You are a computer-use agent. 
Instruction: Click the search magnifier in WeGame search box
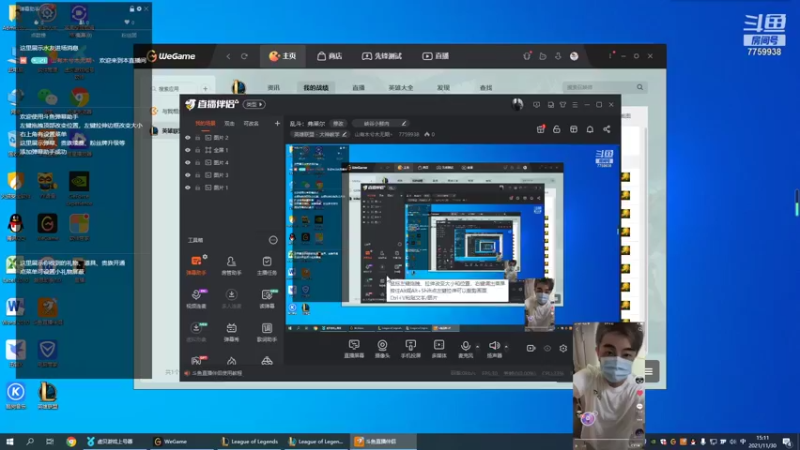(640, 87)
